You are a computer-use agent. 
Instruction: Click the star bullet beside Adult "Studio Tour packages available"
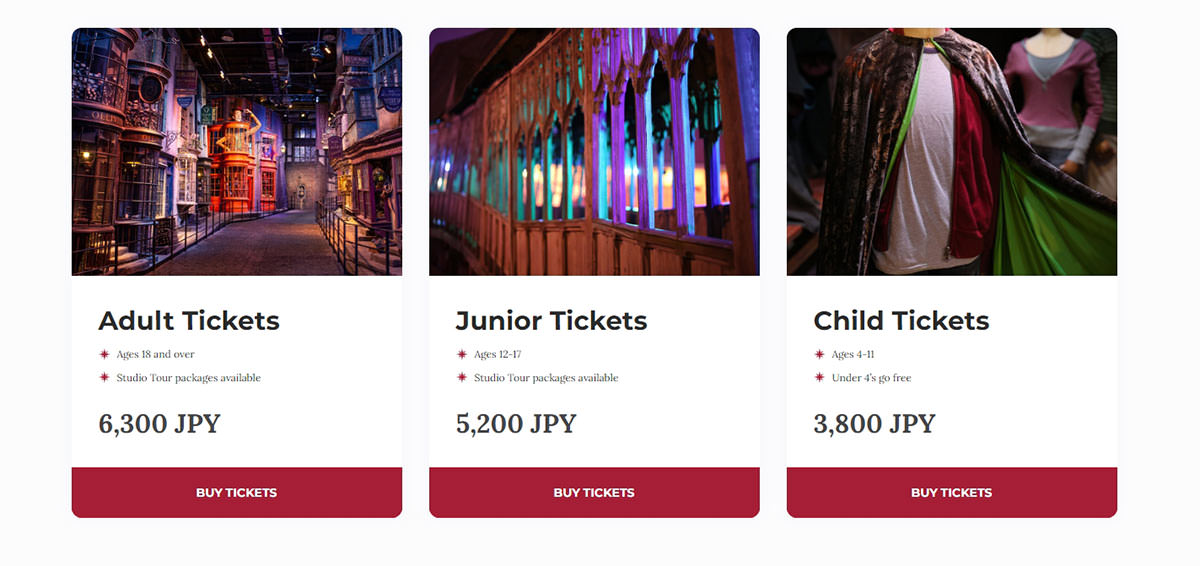(104, 378)
